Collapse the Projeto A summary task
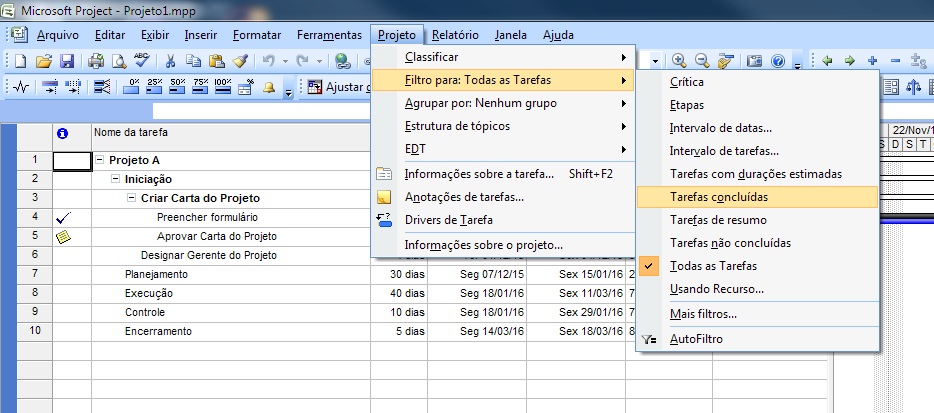Image resolution: width=934 pixels, height=413 pixels. point(99,160)
